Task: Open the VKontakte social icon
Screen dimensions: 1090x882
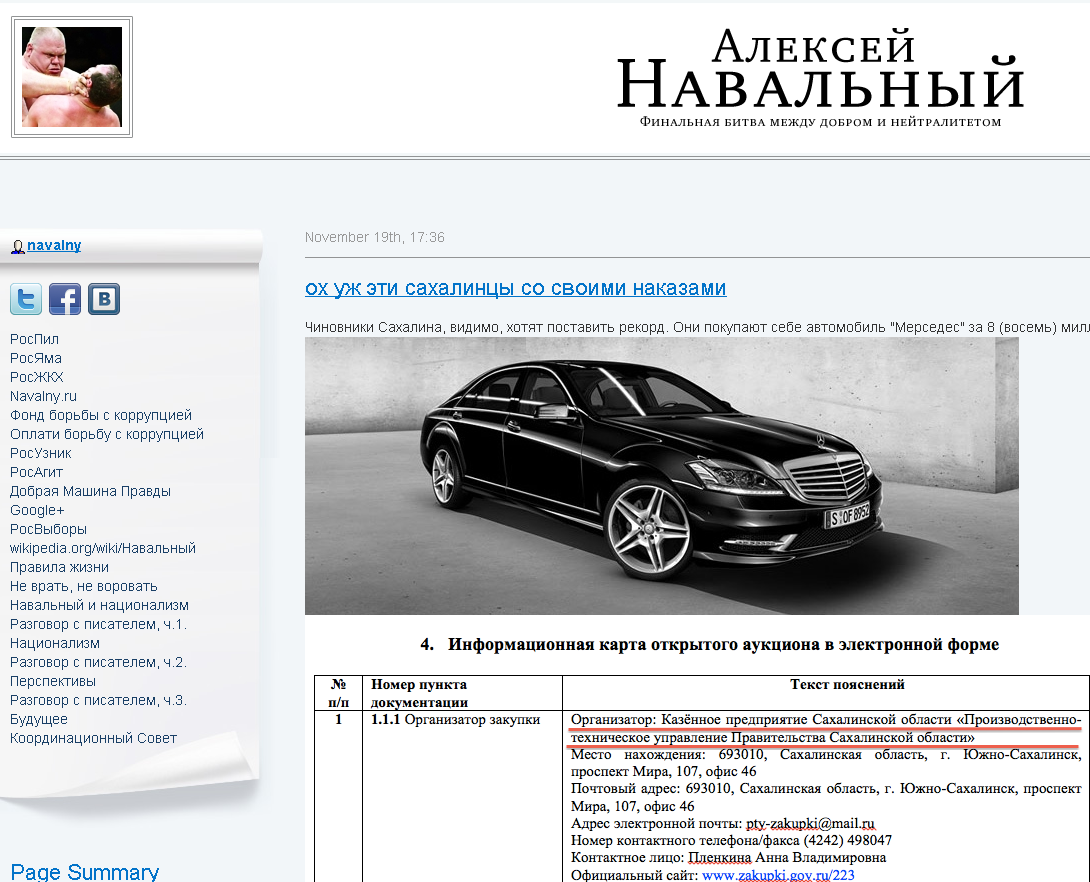Action: pos(104,299)
